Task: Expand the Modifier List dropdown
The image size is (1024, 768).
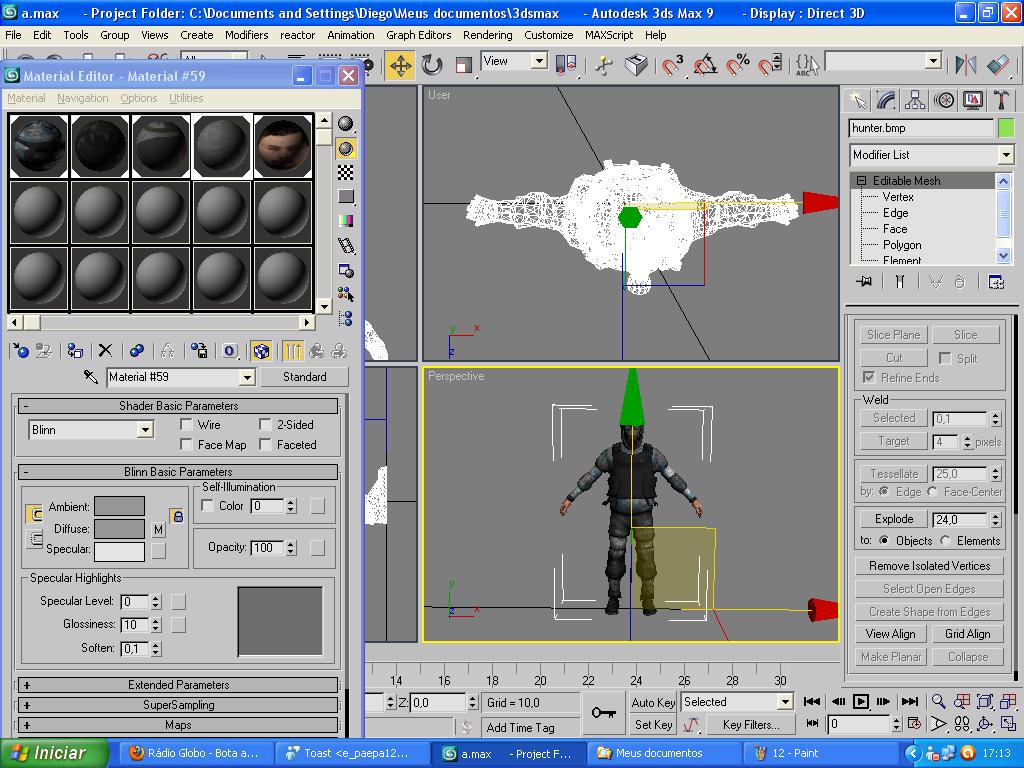Action: [x=1006, y=155]
